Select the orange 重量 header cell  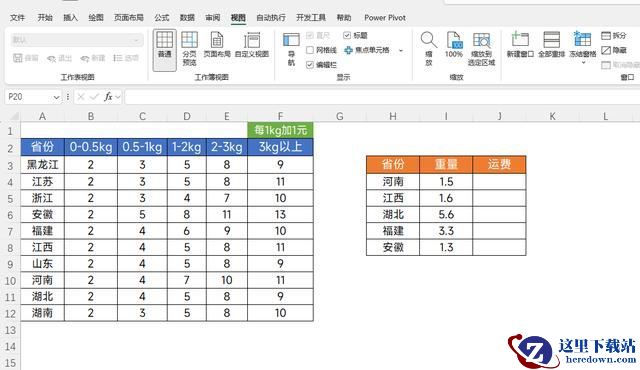coord(446,164)
